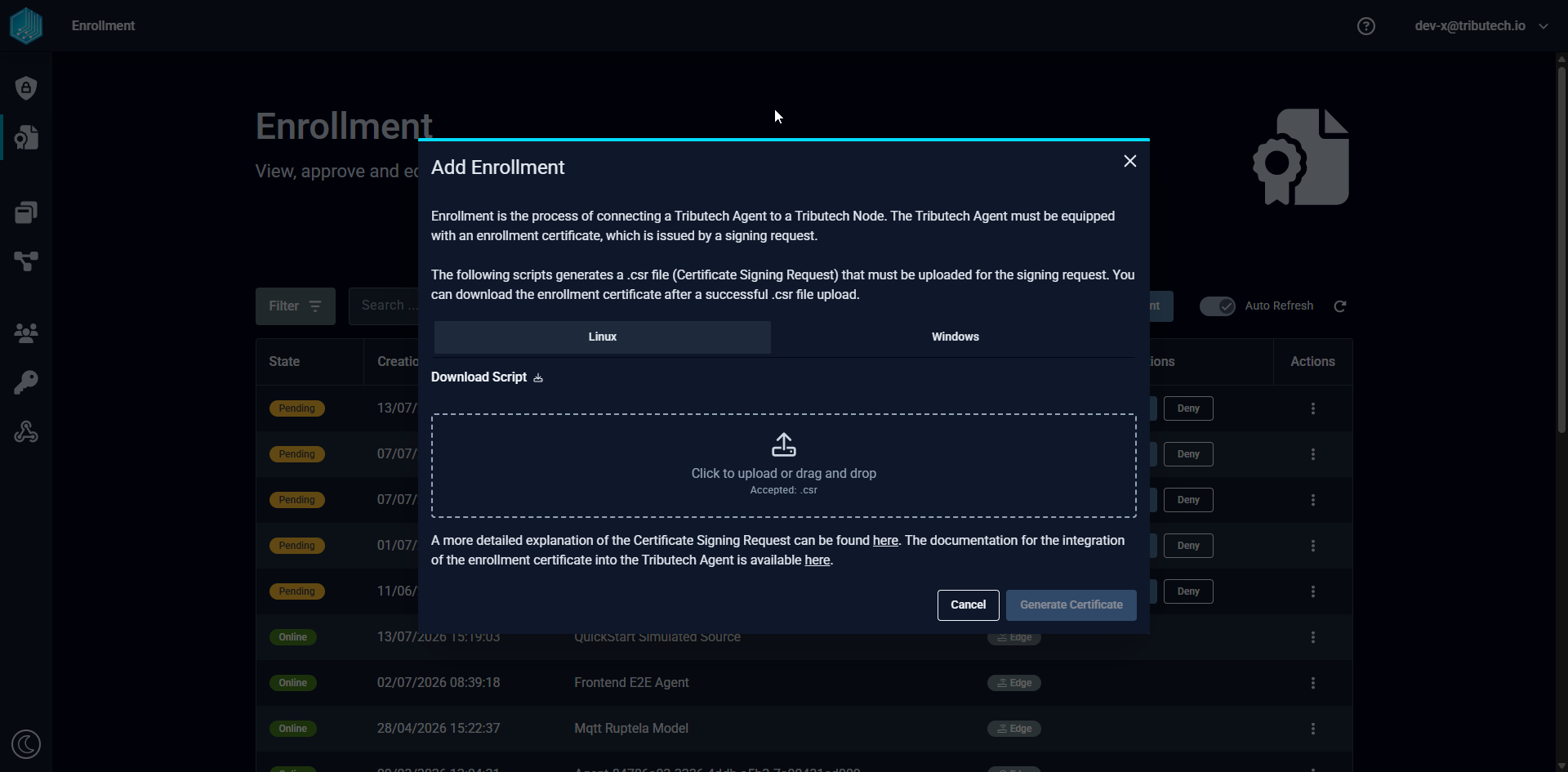Open actions menu for Pending row 13/07

tap(1313, 408)
